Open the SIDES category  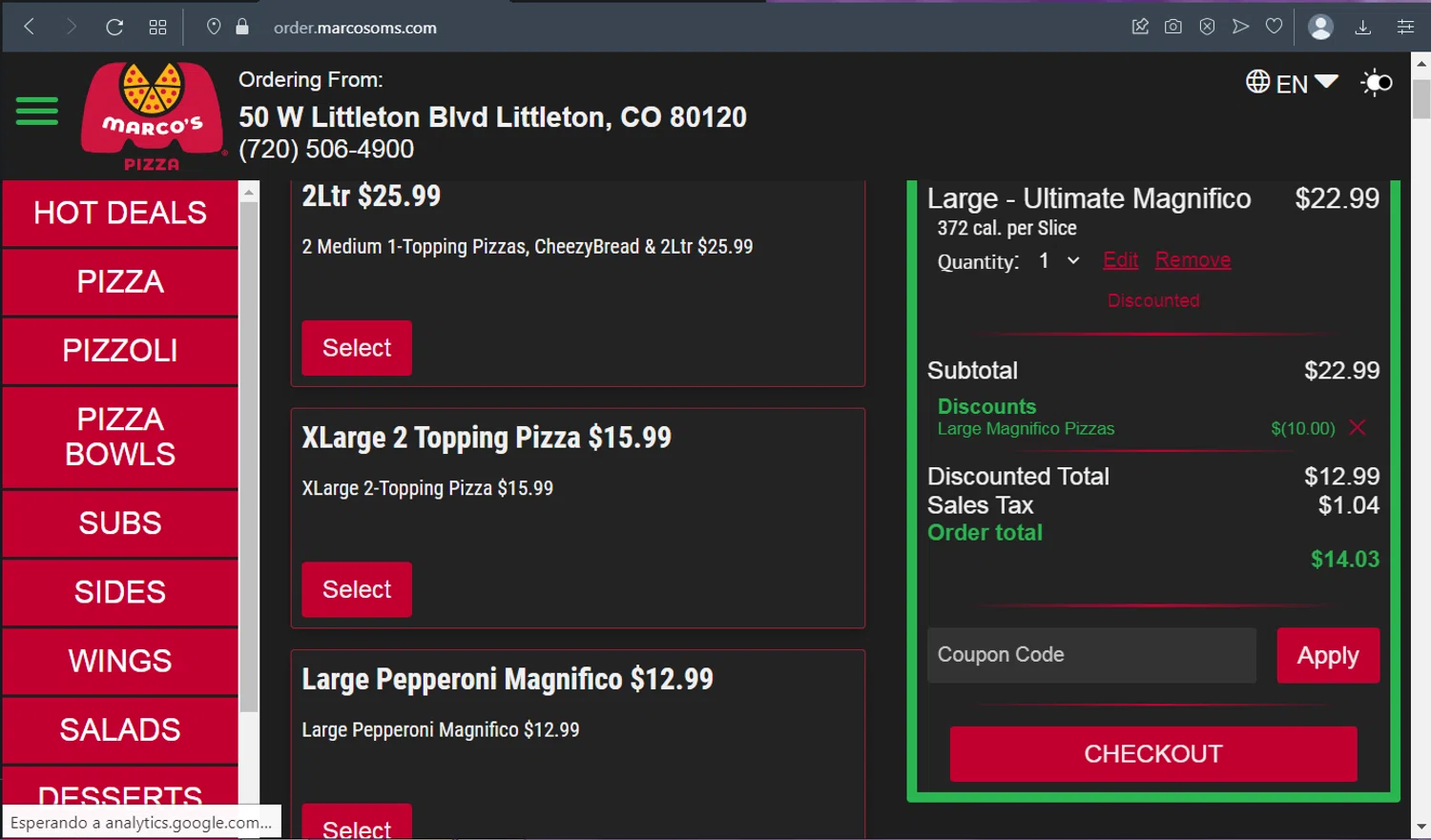(120, 592)
